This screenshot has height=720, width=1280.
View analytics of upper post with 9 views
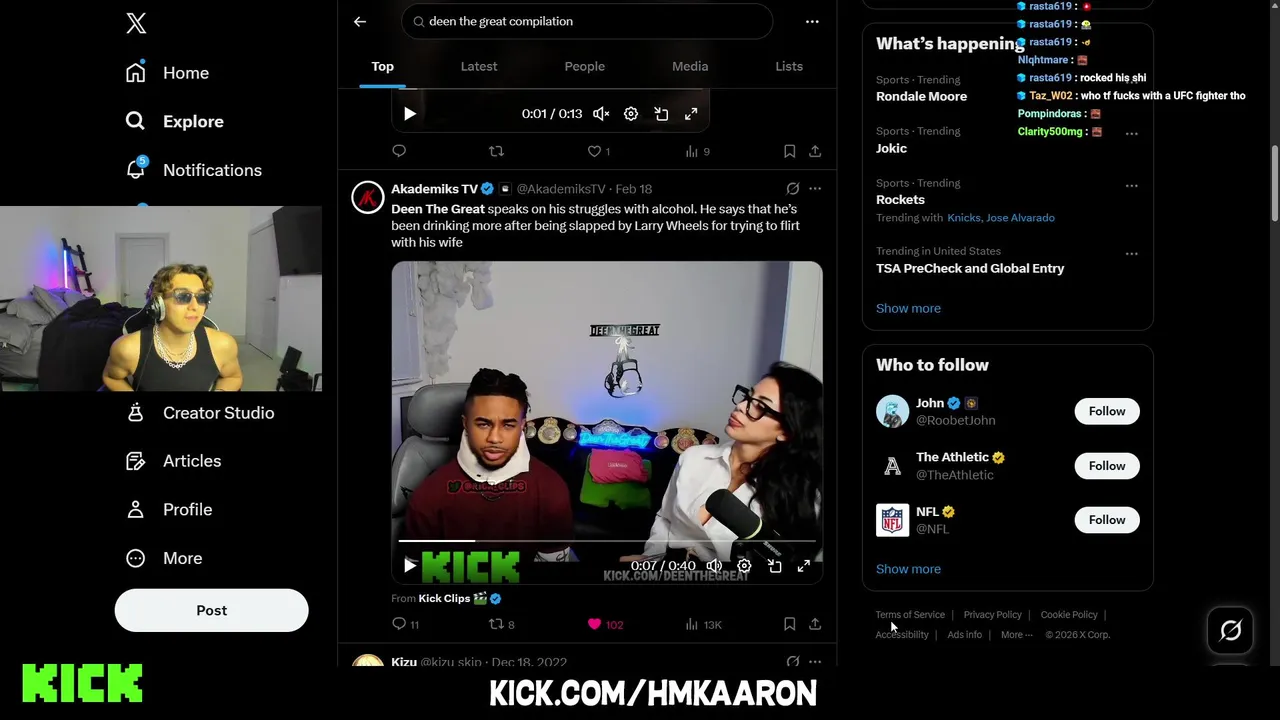click(x=697, y=151)
